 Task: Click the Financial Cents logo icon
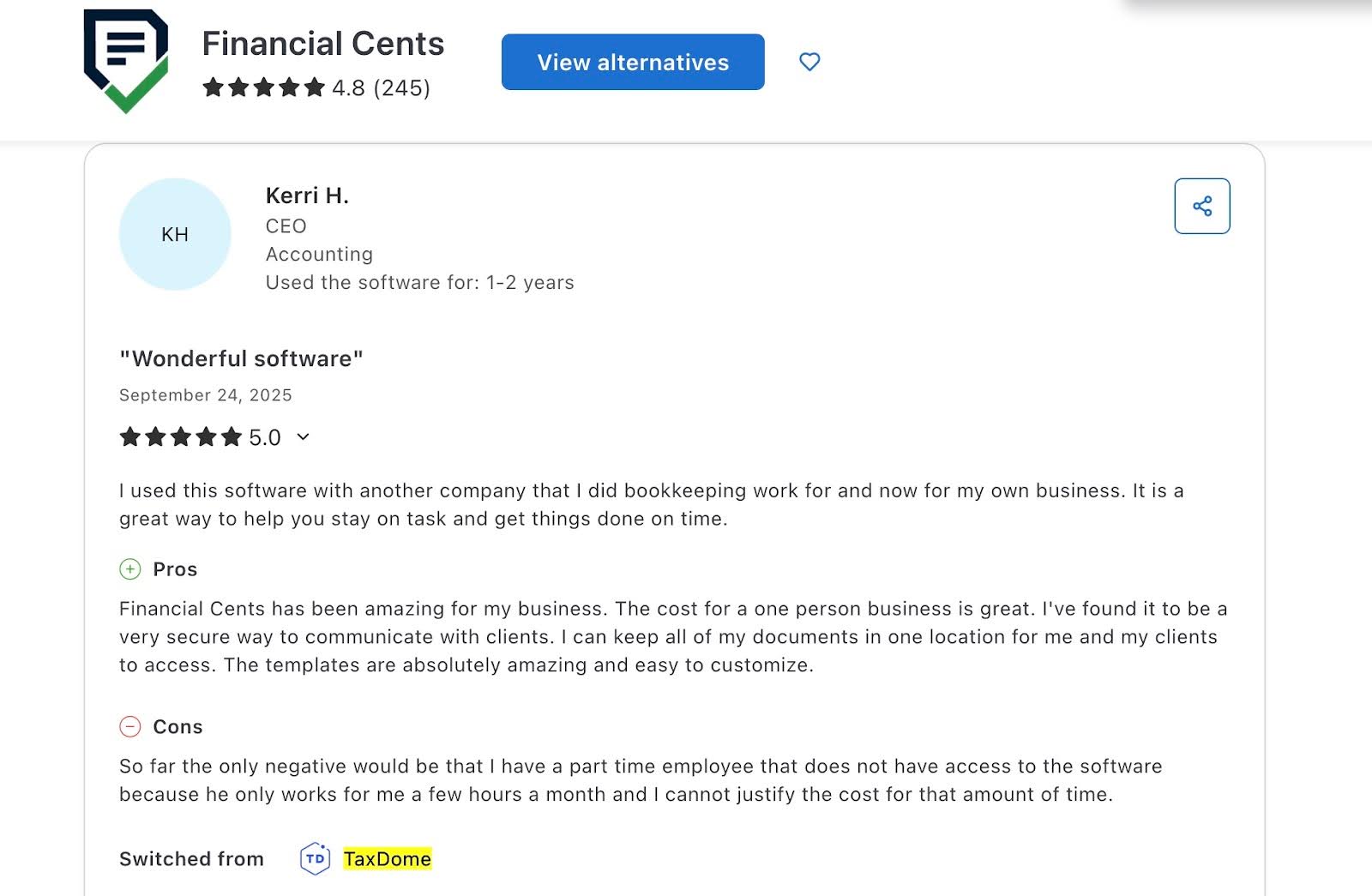tap(125, 60)
